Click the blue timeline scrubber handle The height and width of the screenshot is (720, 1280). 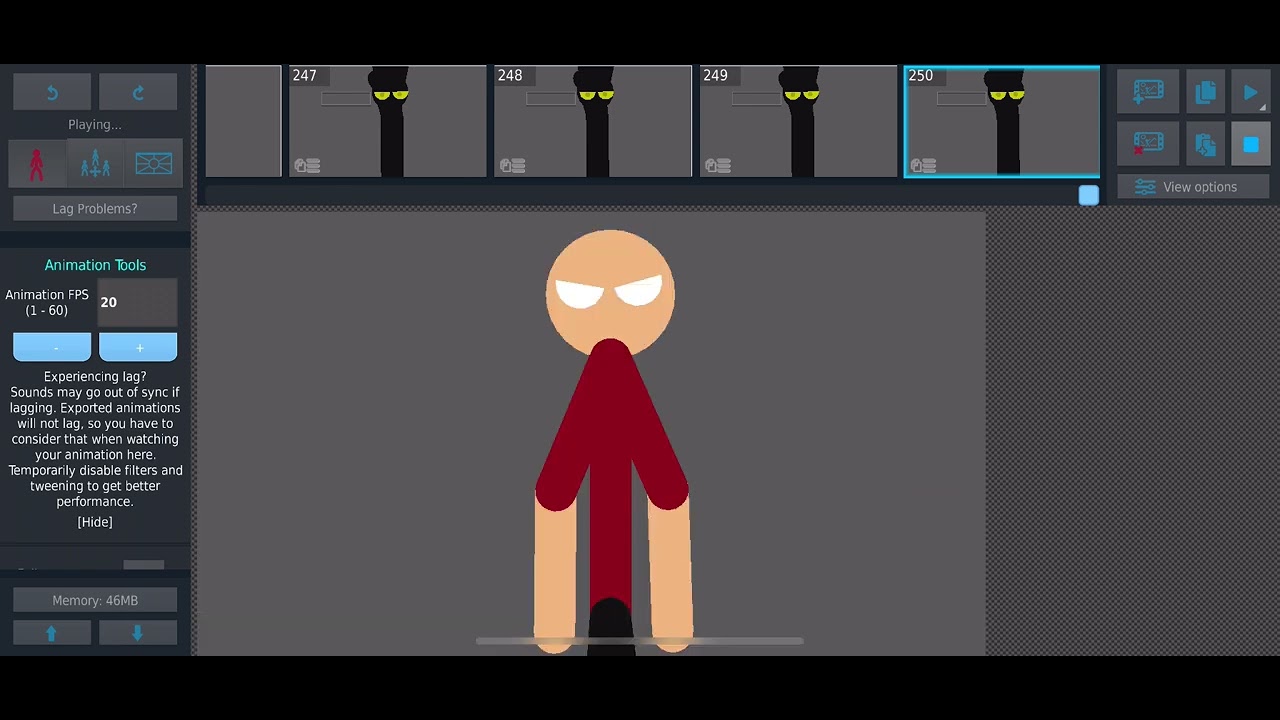[1089, 195]
